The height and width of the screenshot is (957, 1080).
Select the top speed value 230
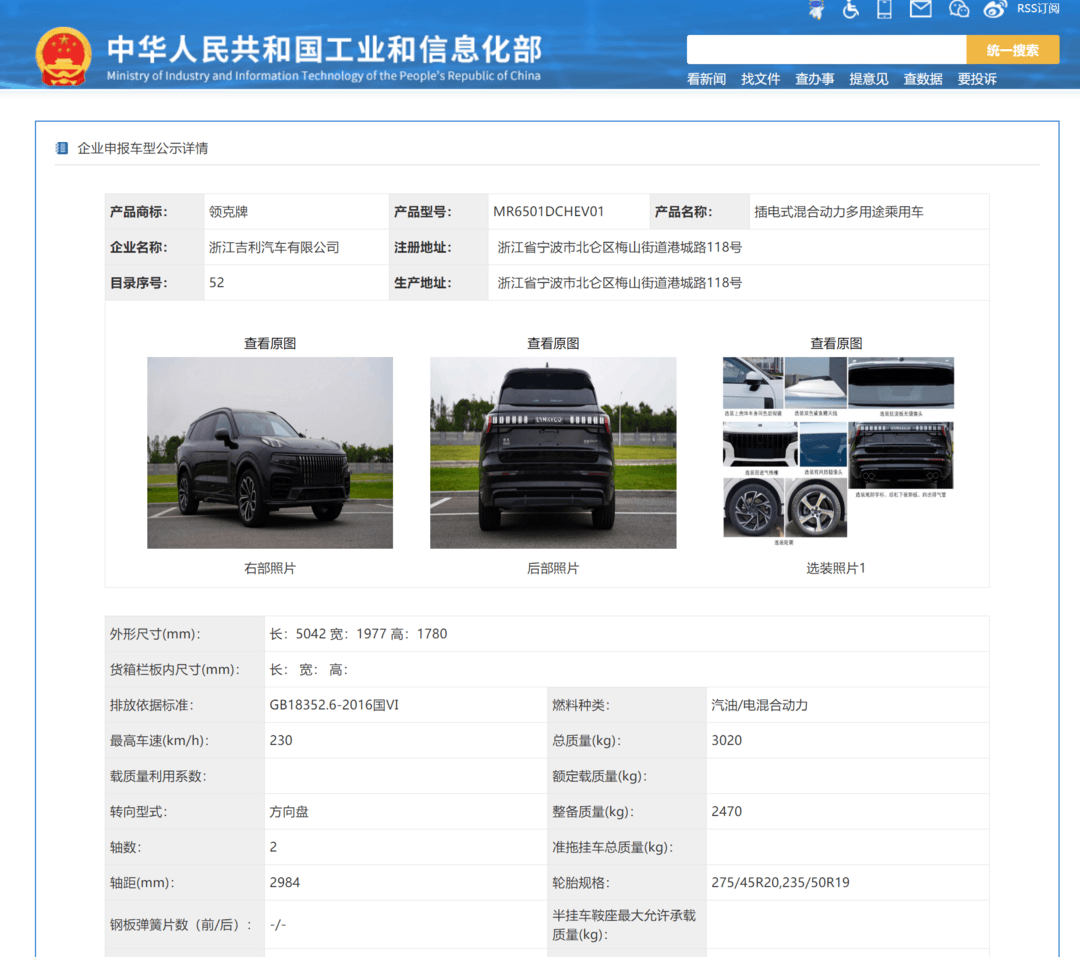click(281, 741)
